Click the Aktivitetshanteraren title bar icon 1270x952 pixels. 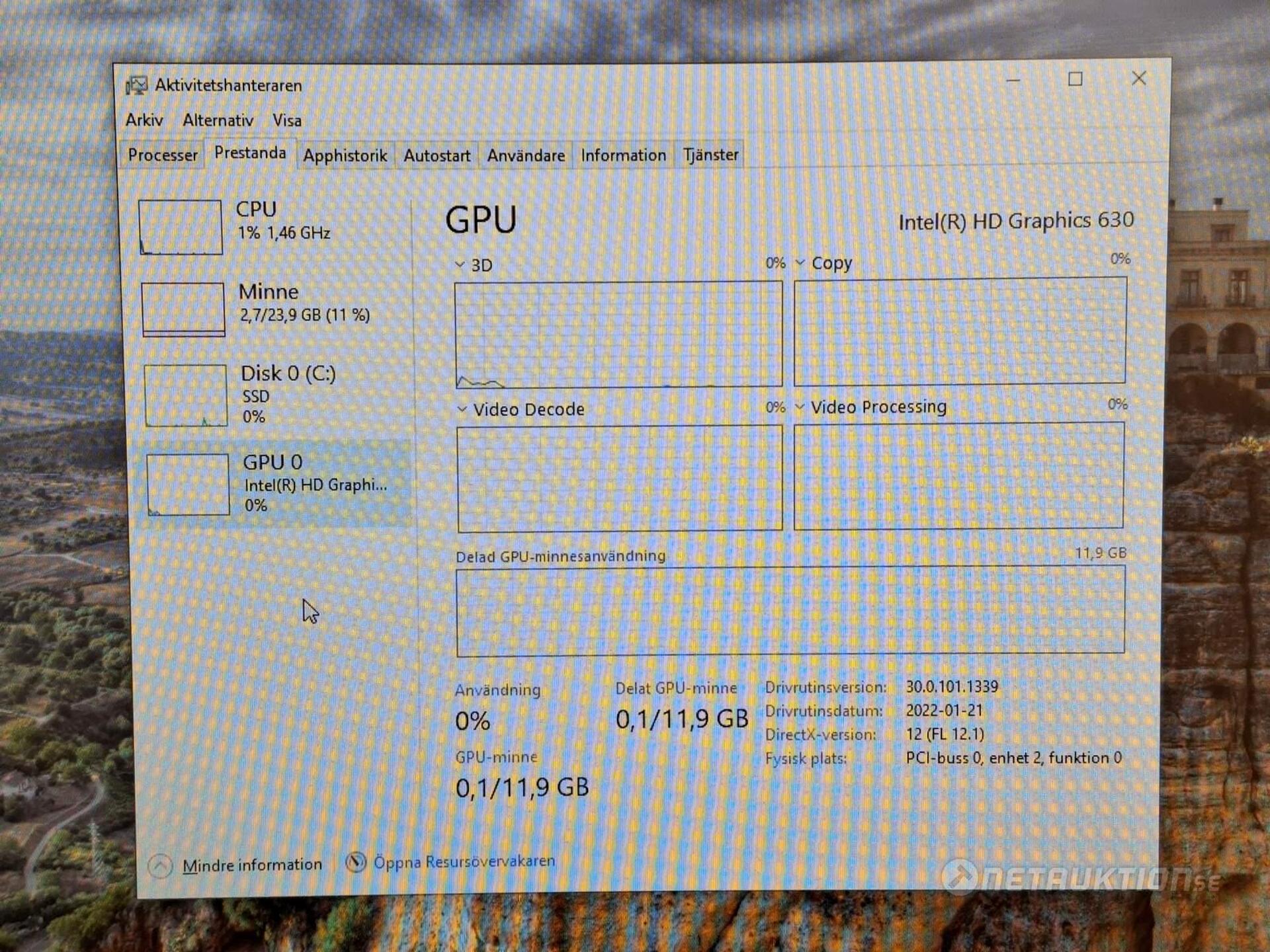click(x=137, y=85)
